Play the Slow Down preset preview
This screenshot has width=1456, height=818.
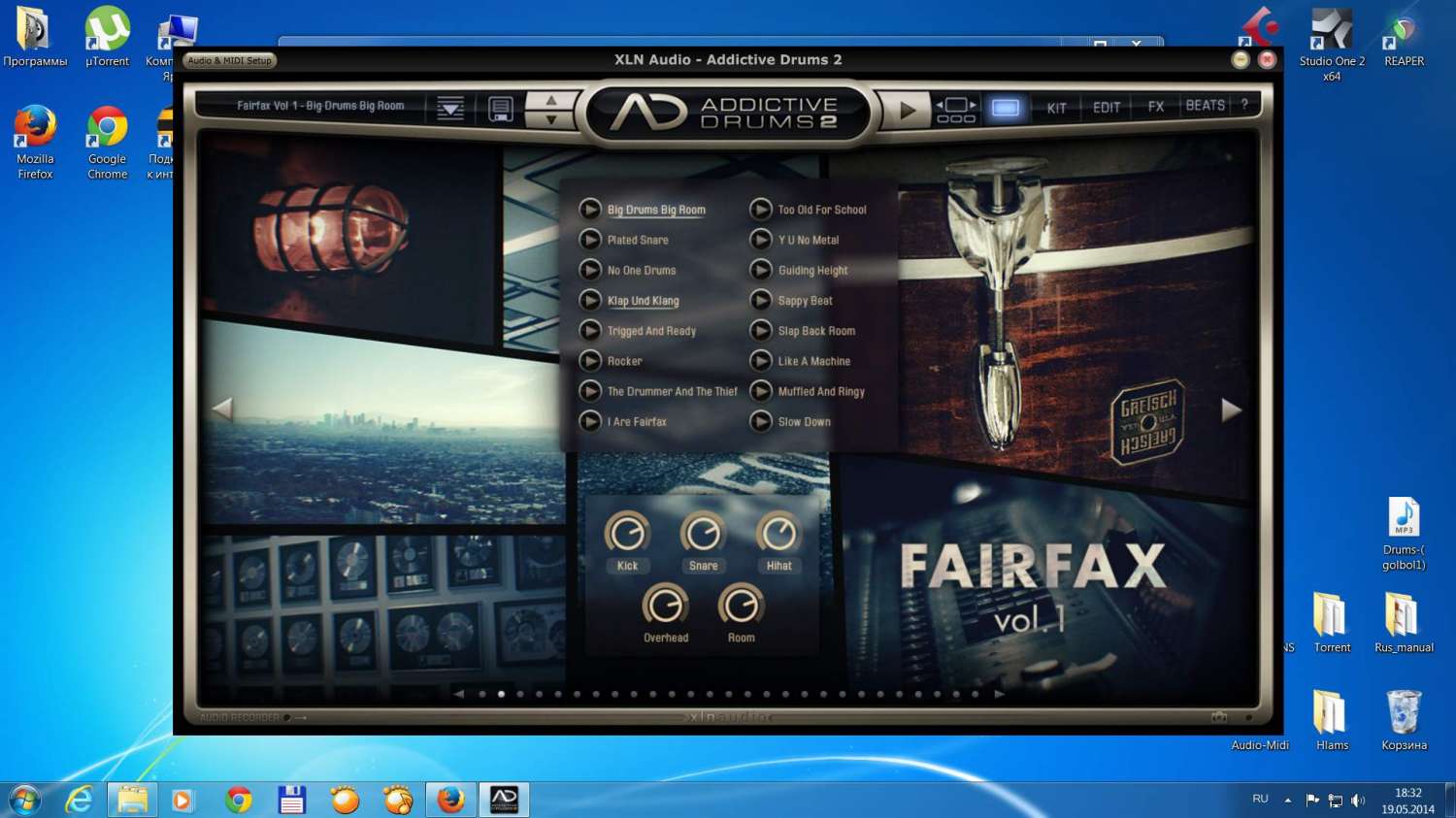761,422
